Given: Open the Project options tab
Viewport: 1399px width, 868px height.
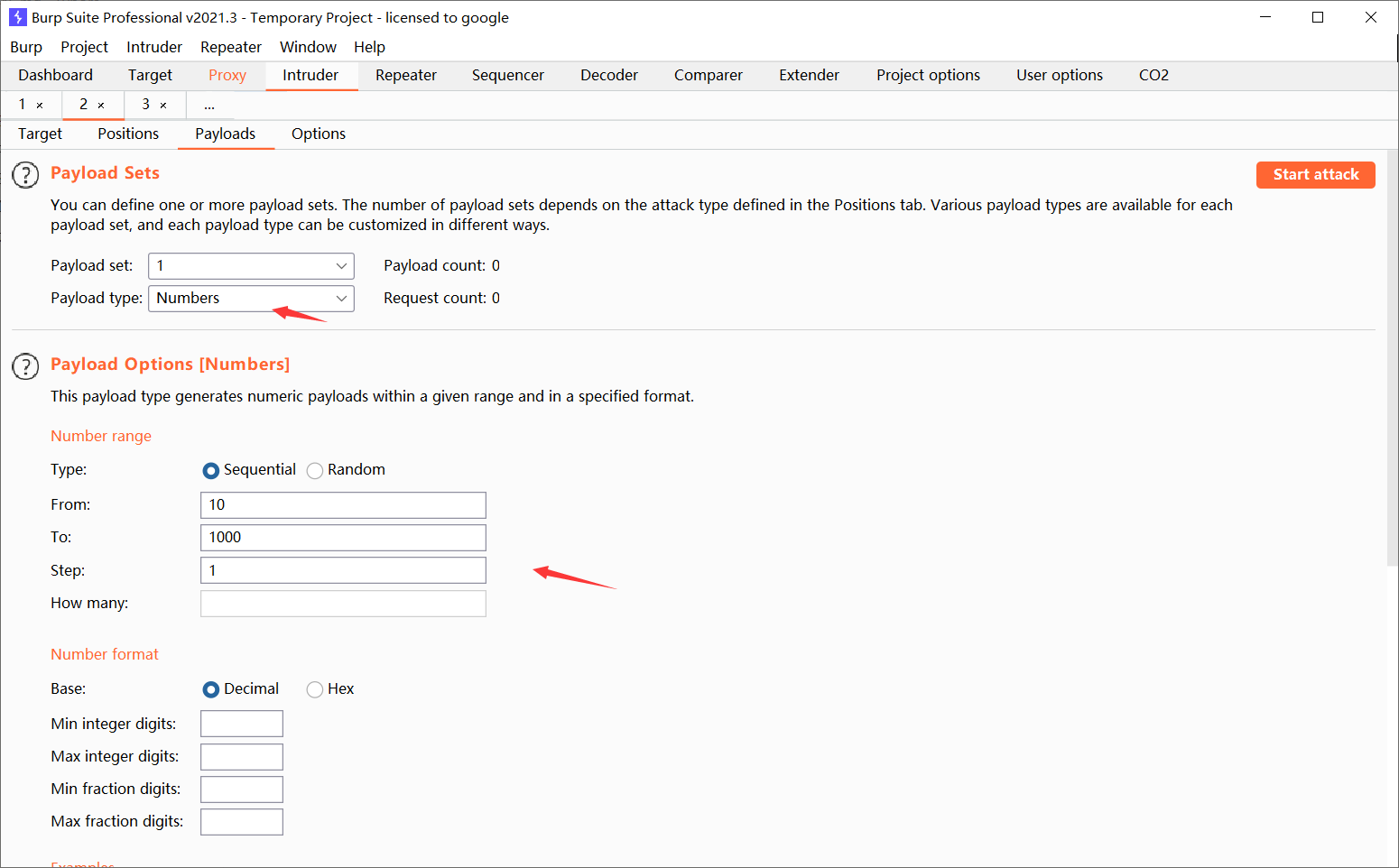Looking at the screenshot, I should (928, 75).
